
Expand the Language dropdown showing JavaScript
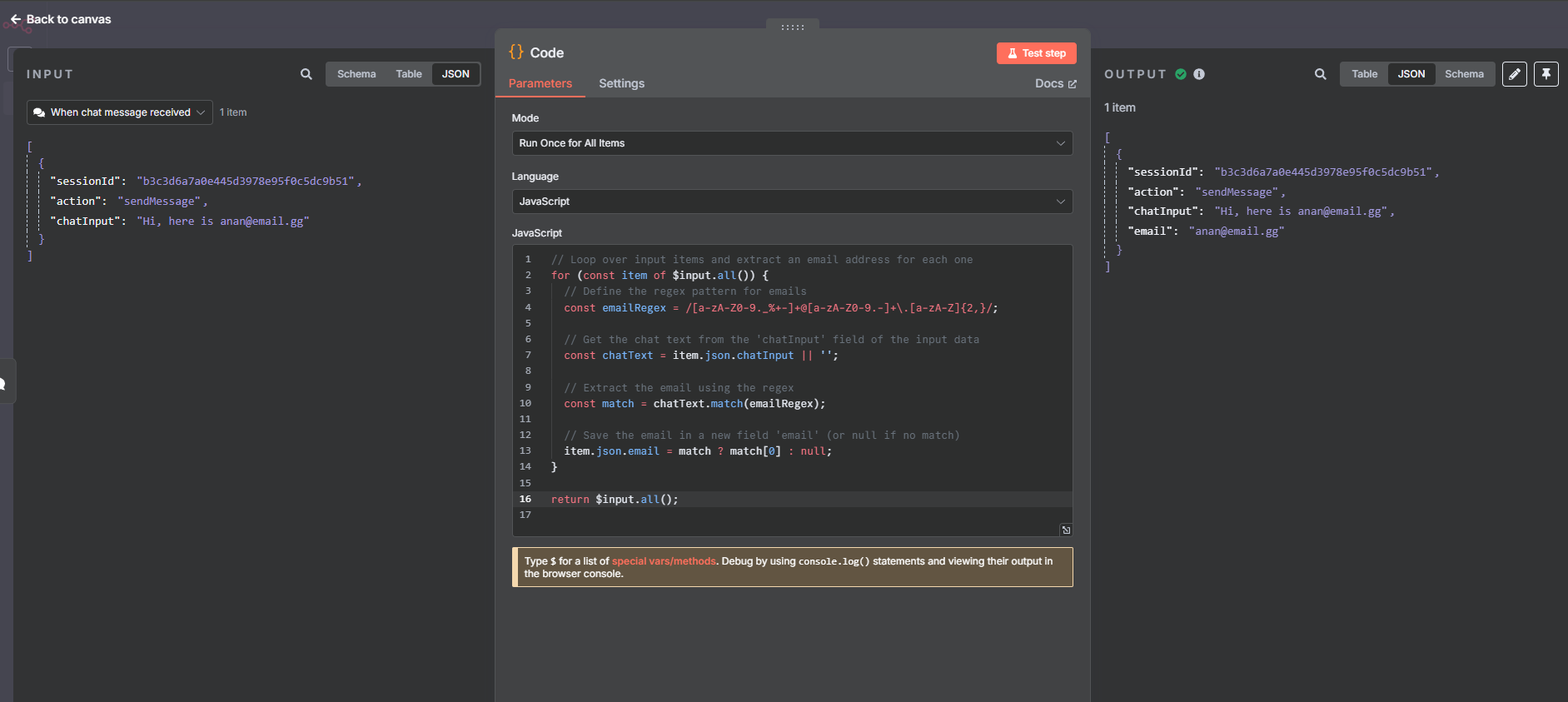[x=792, y=202]
